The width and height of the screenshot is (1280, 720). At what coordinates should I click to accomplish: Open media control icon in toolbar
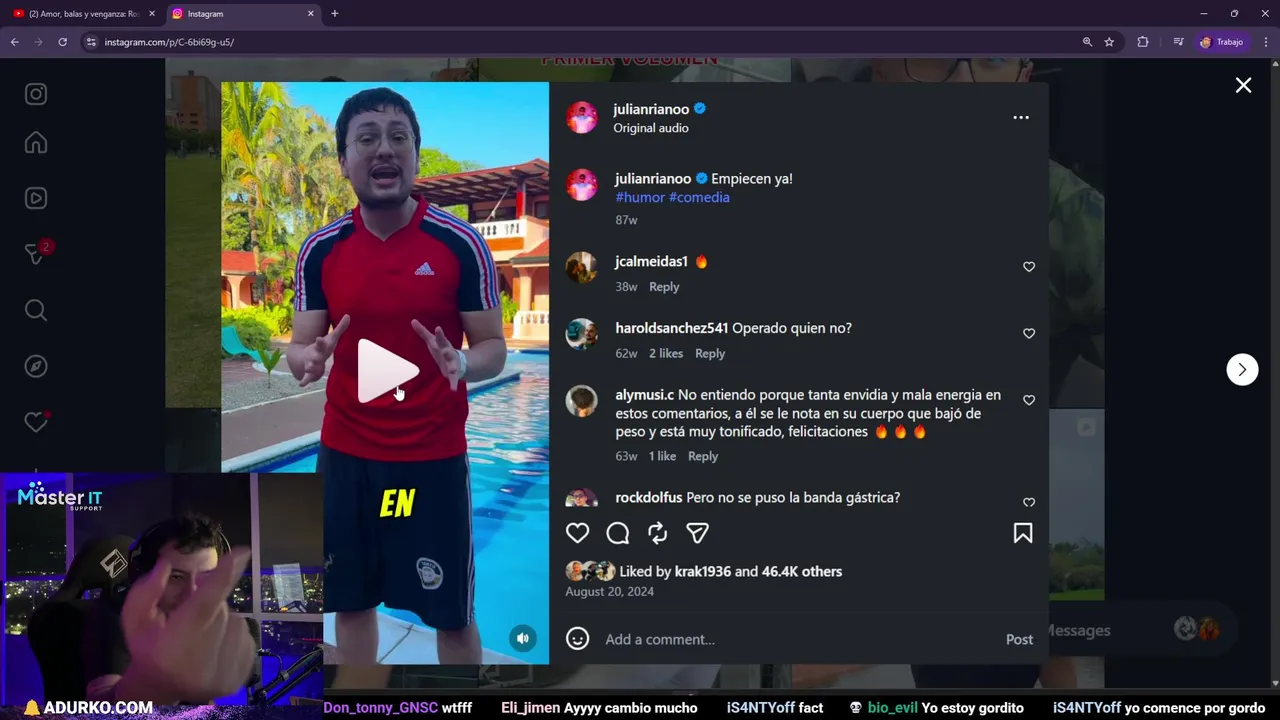click(1178, 42)
